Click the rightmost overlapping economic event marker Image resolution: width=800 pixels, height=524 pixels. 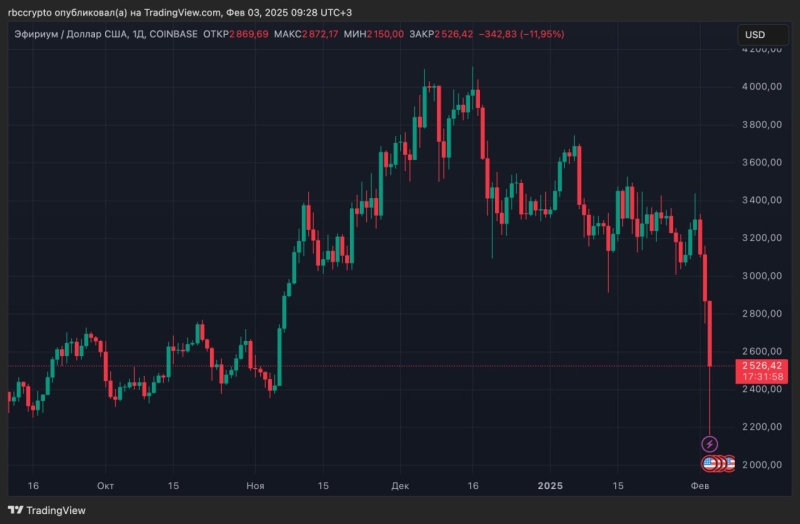729,464
